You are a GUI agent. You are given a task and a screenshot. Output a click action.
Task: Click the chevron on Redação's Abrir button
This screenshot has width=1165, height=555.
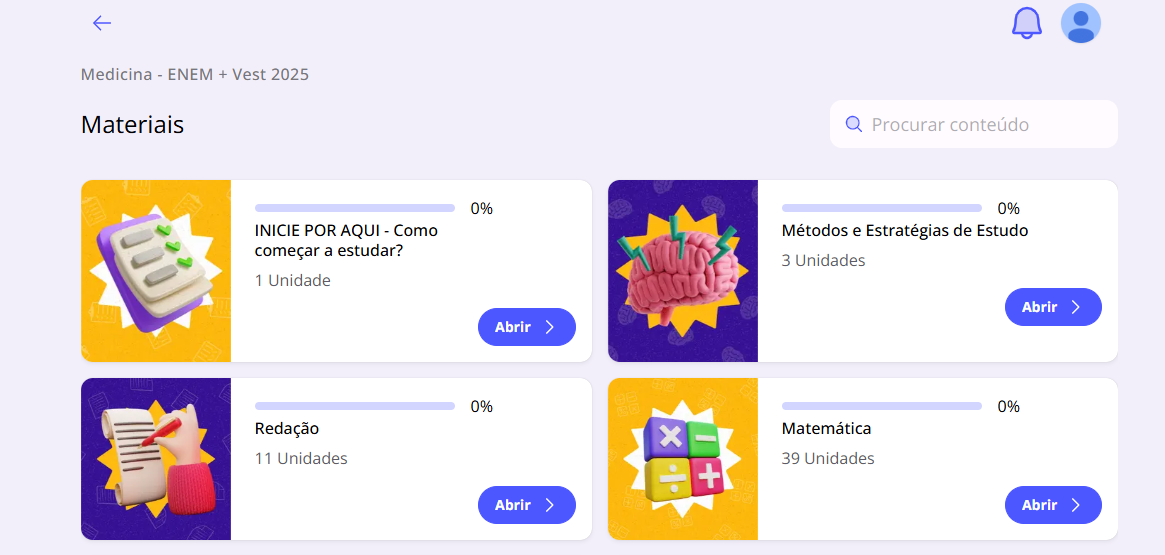(x=550, y=505)
